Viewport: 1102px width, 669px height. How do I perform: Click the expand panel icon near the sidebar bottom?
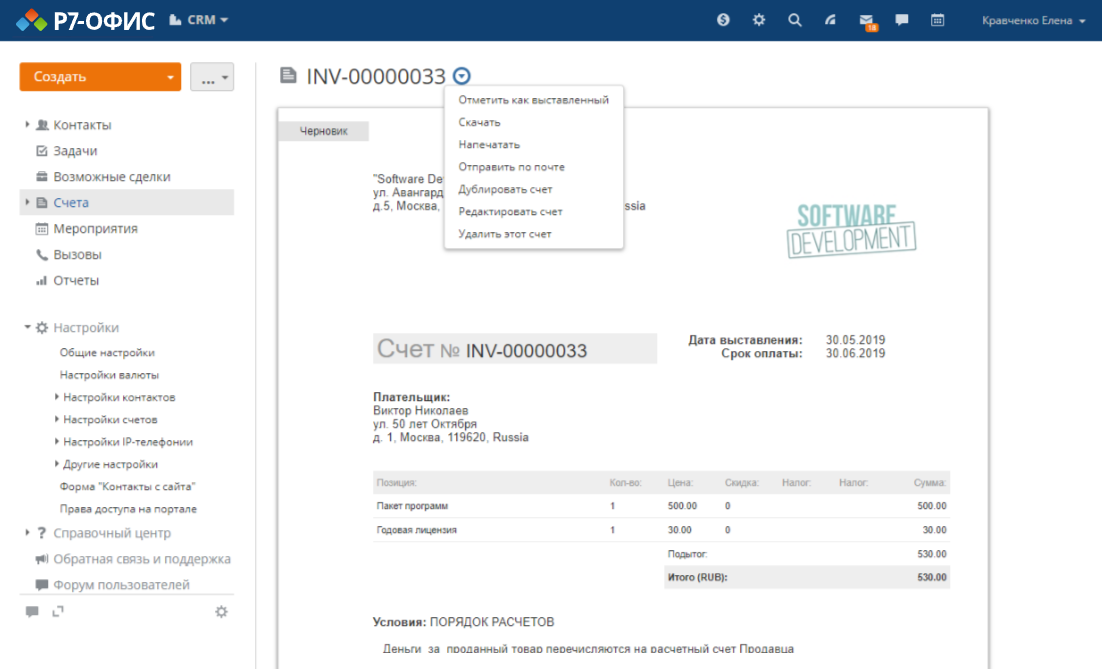click(58, 611)
